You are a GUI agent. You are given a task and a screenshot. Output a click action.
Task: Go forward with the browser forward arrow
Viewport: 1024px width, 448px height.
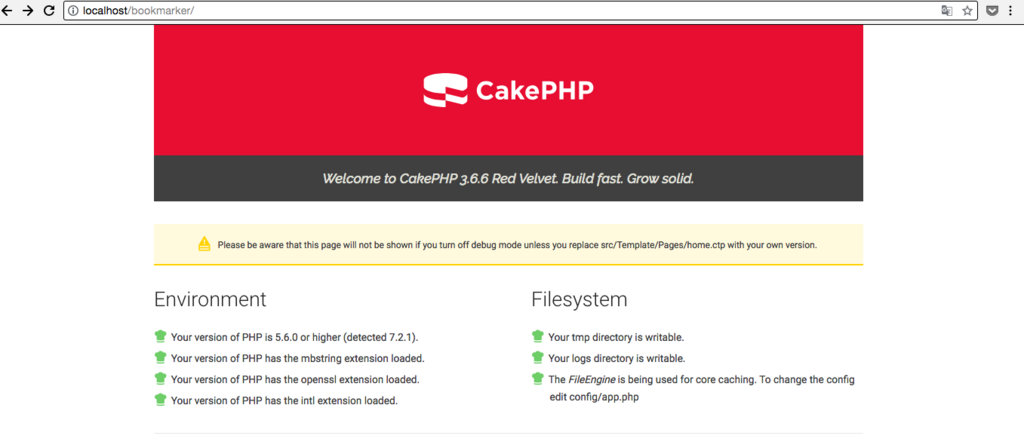click(27, 10)
